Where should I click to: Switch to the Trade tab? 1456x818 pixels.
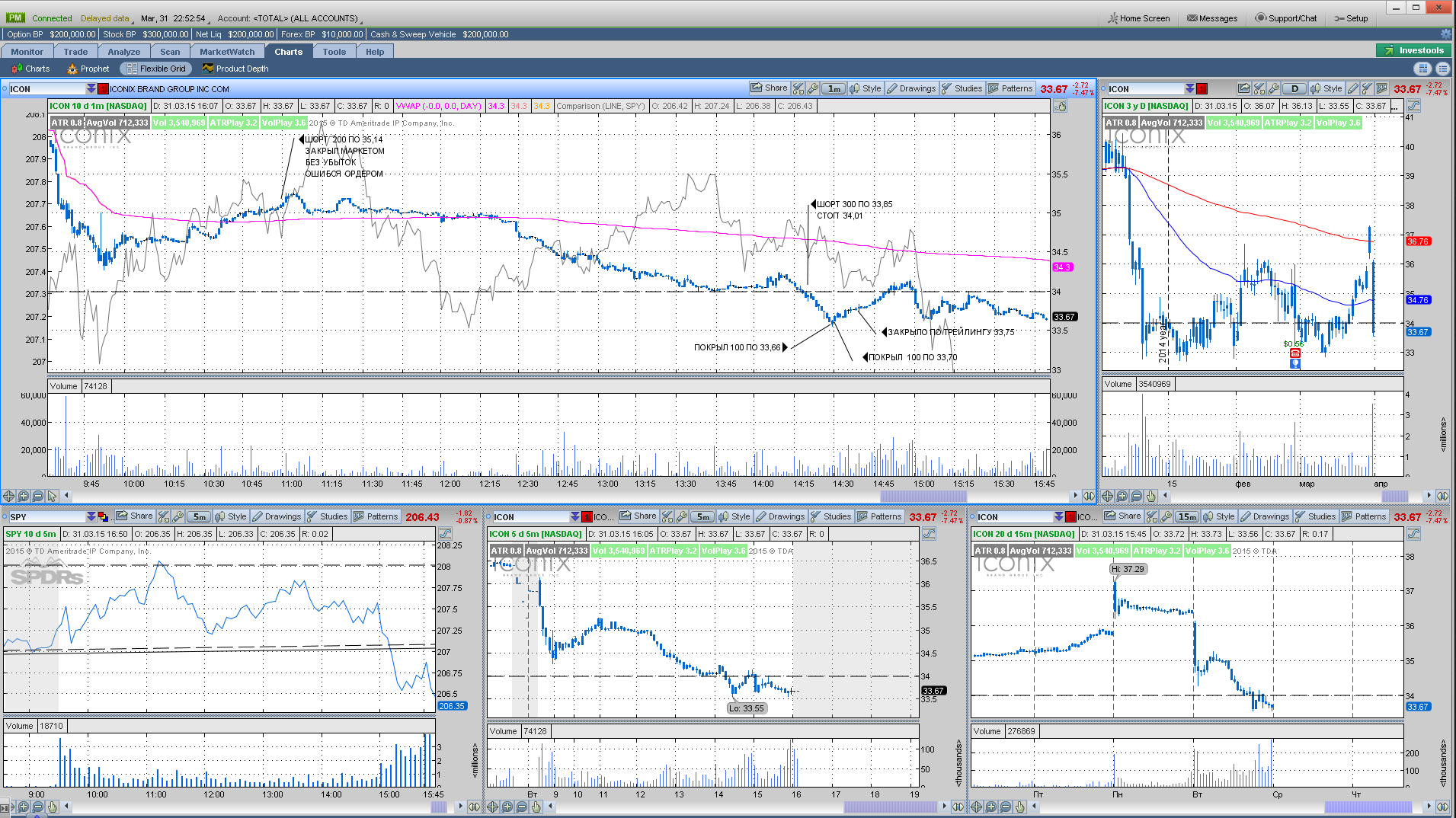(x=76, y=52)
